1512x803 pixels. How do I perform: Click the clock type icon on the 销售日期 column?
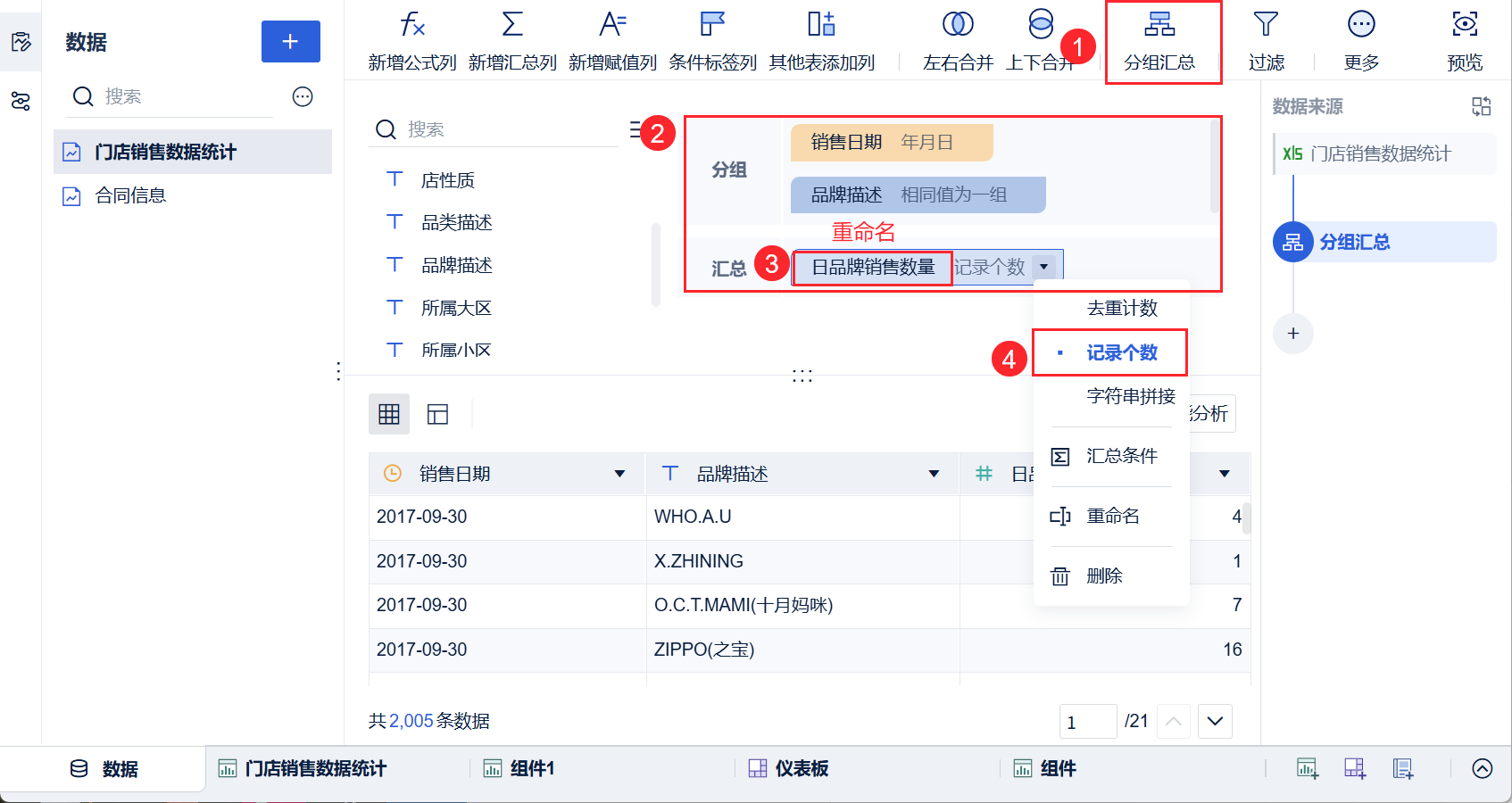pos(393,474)
